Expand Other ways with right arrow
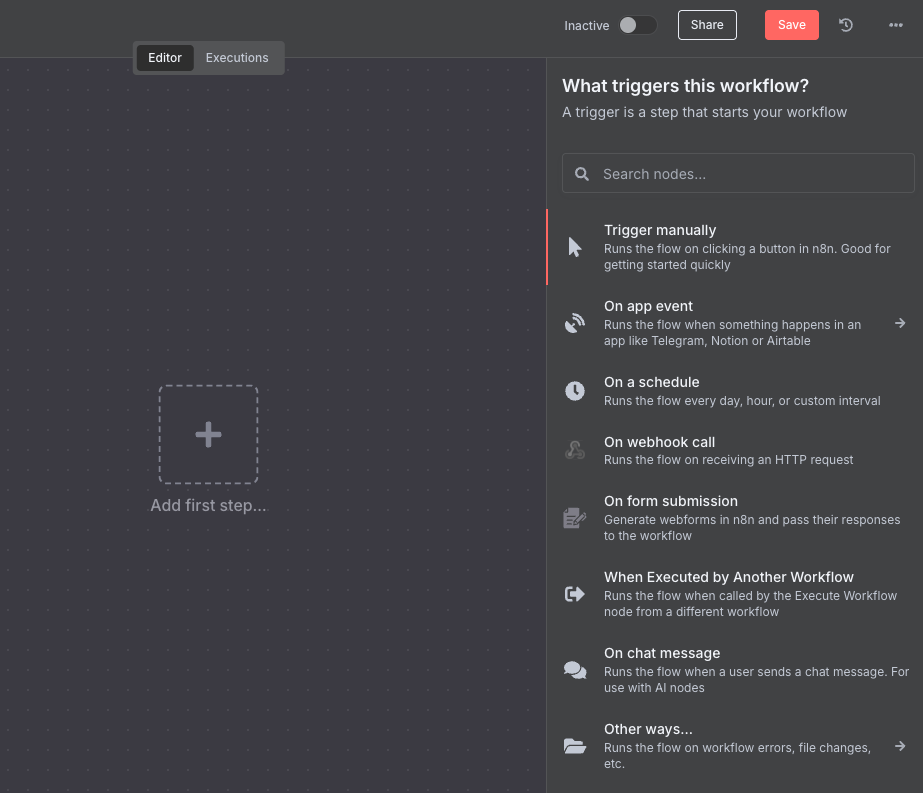The image size is (923, 793). pos(900,746)
